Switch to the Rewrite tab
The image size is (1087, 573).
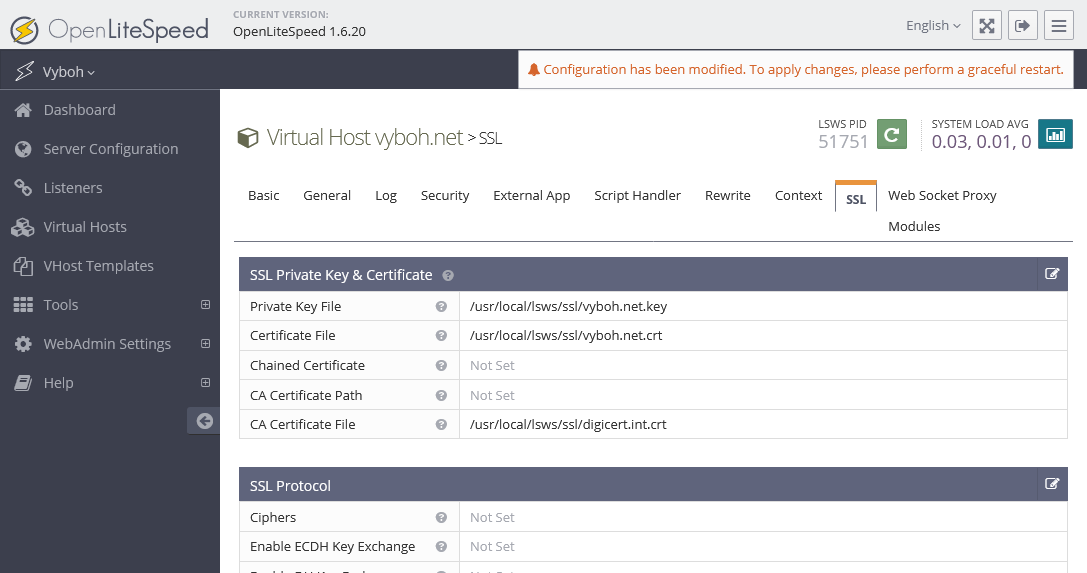(x=728, y=195)
